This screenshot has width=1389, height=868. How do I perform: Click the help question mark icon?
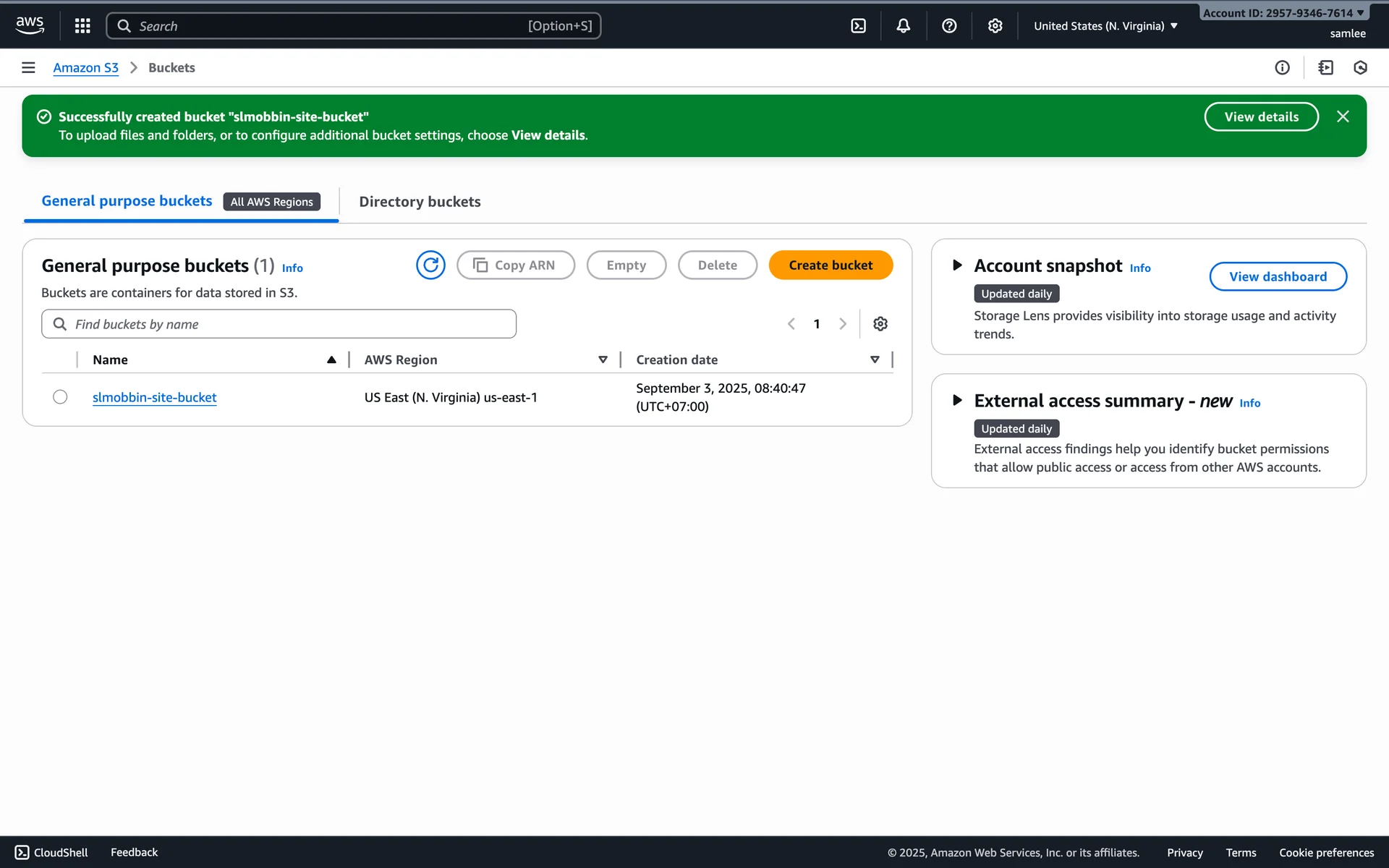[x=949, y=26]
